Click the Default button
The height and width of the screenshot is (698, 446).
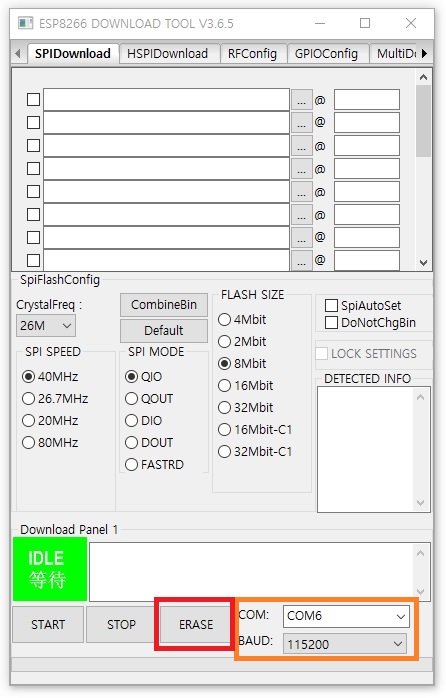(164, 331)
